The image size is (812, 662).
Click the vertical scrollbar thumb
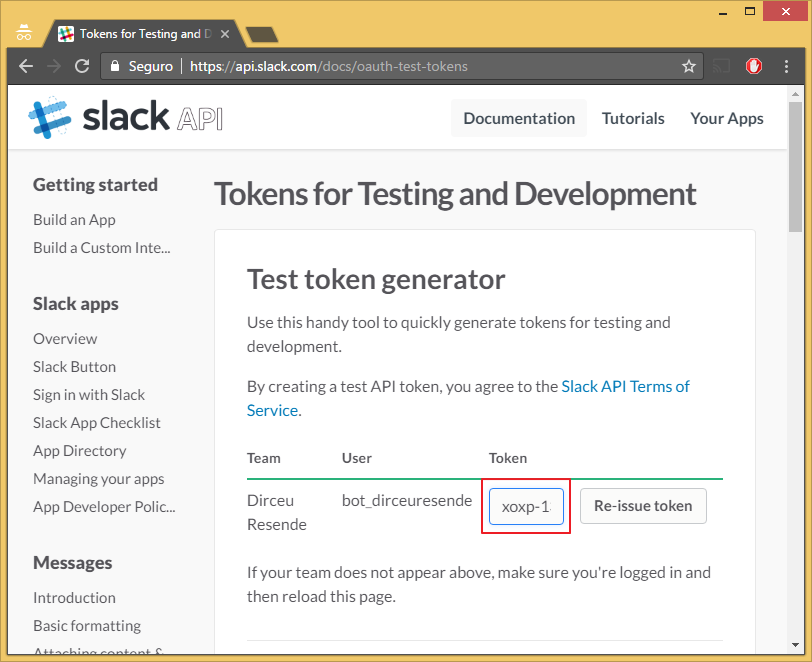(795, 167)
